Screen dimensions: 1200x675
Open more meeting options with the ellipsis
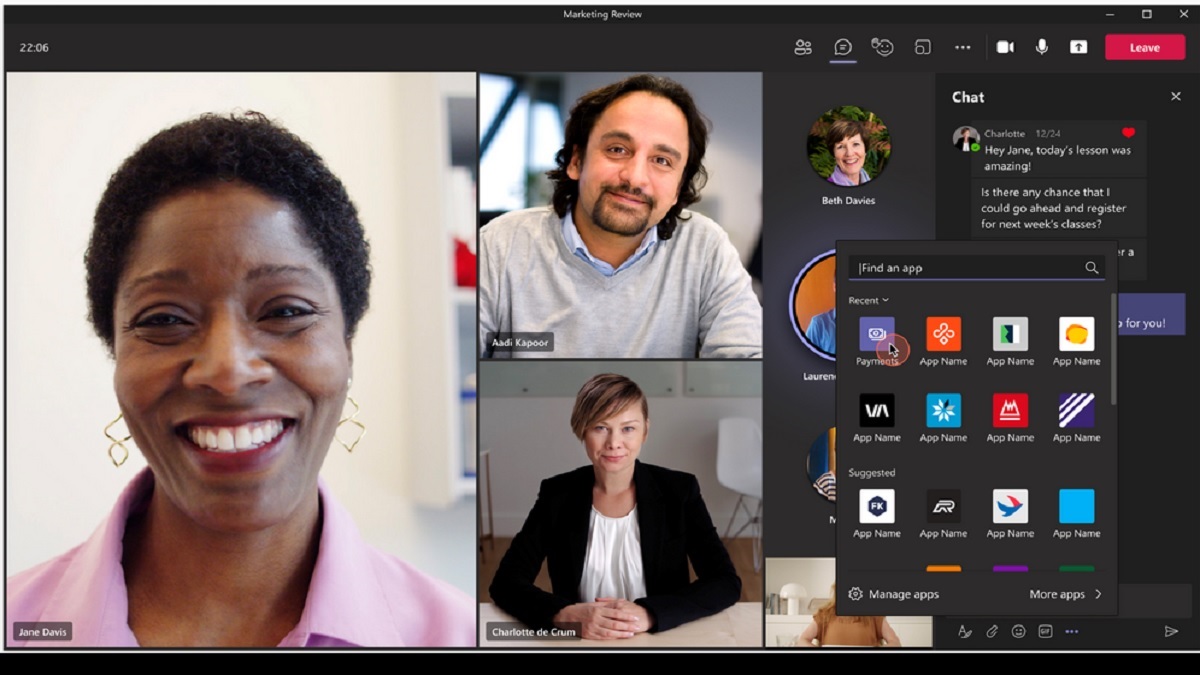(x=963, y=47)
